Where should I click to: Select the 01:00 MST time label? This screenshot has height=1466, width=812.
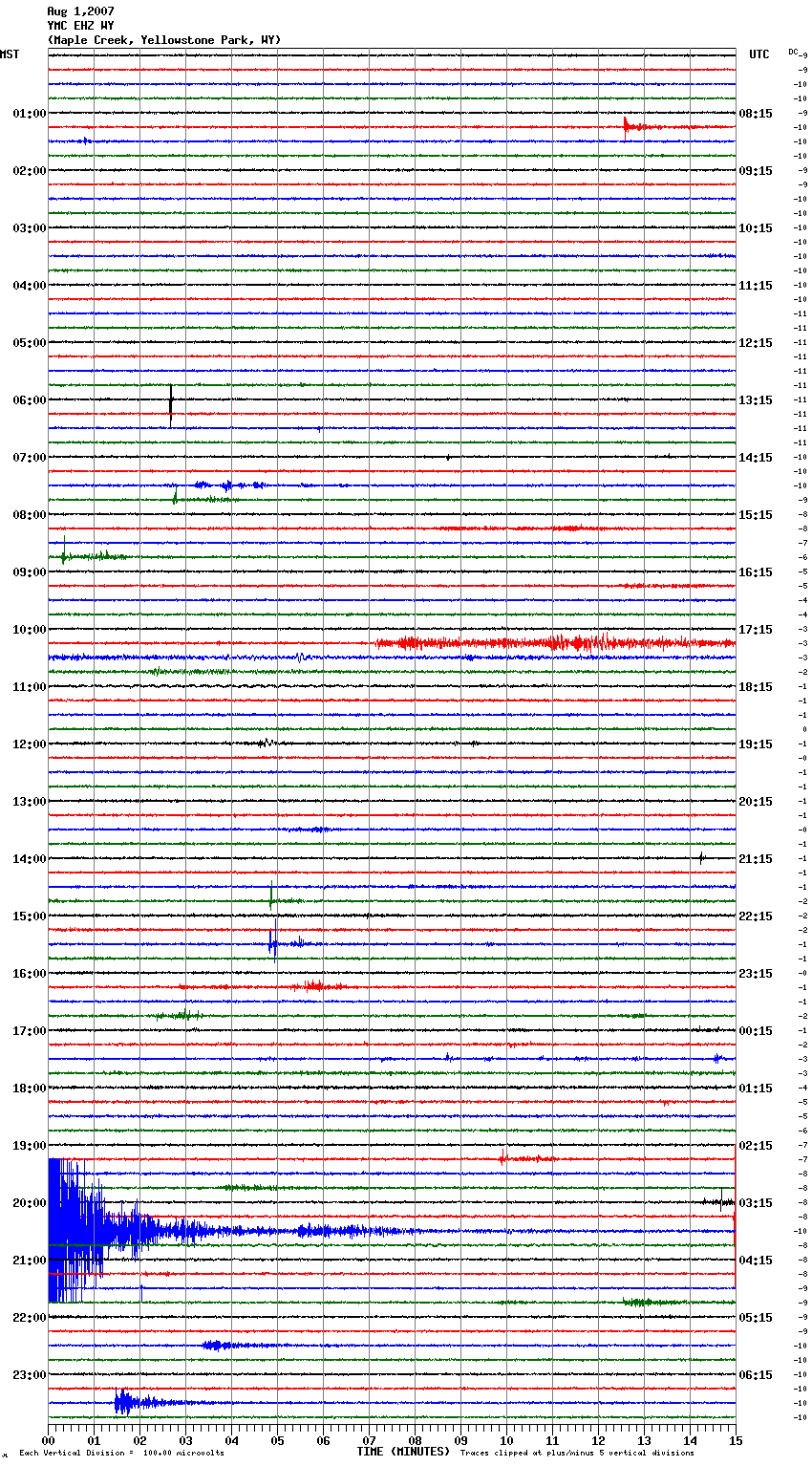30,114
